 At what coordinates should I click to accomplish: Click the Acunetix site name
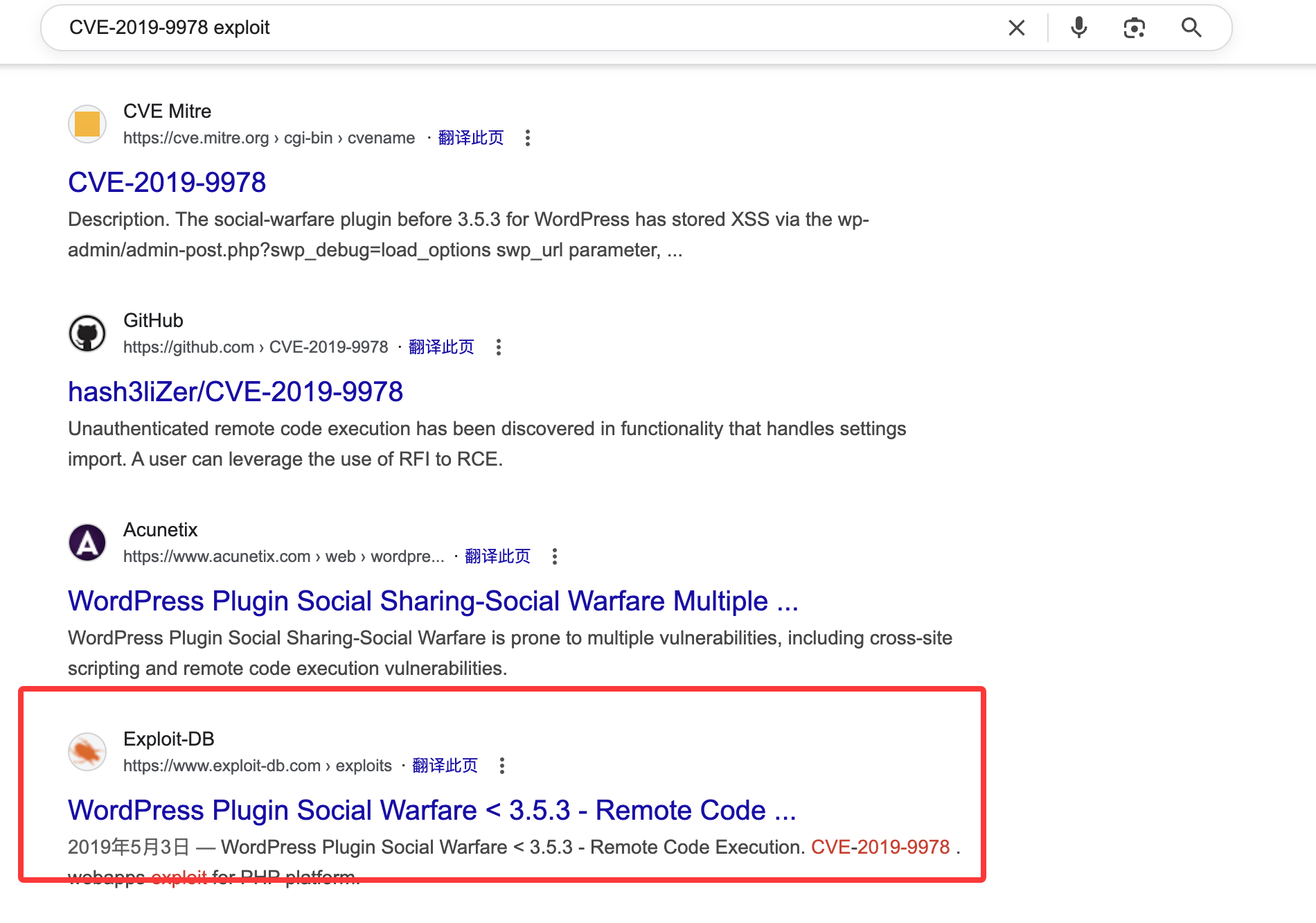(160, 530)
